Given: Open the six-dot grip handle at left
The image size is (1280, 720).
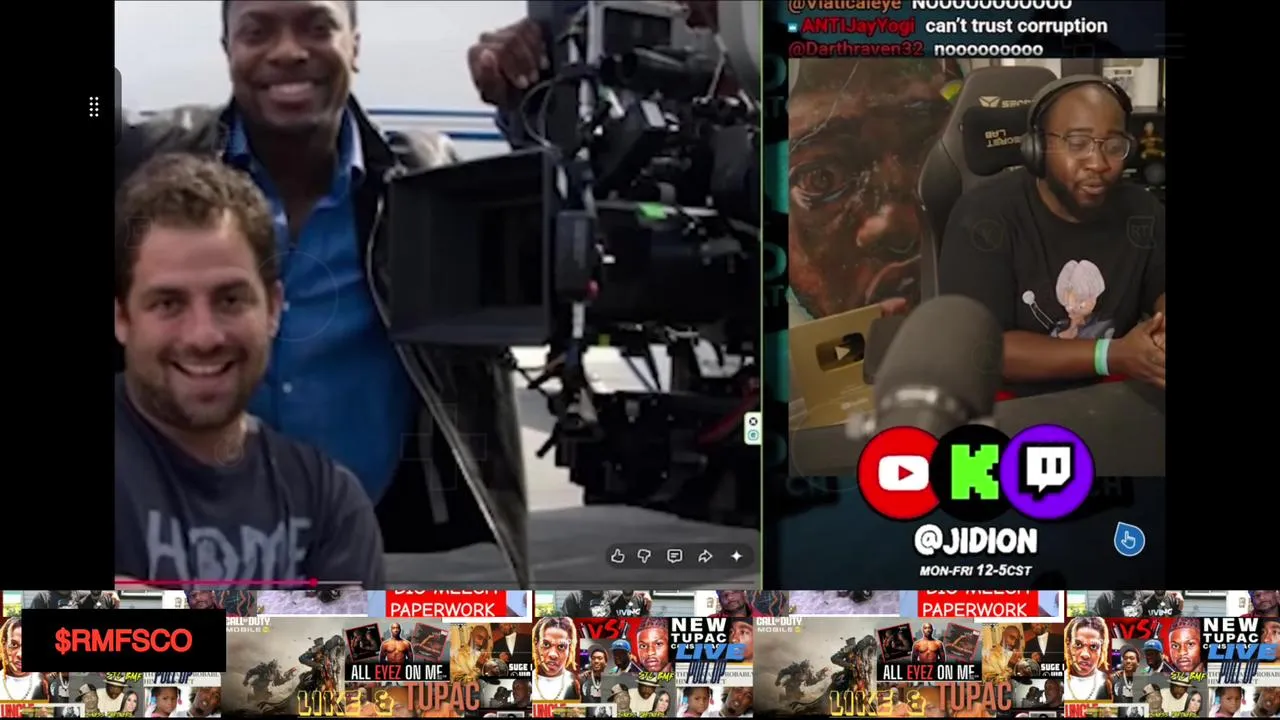Looking at the screenshot, I should (94, 107).
